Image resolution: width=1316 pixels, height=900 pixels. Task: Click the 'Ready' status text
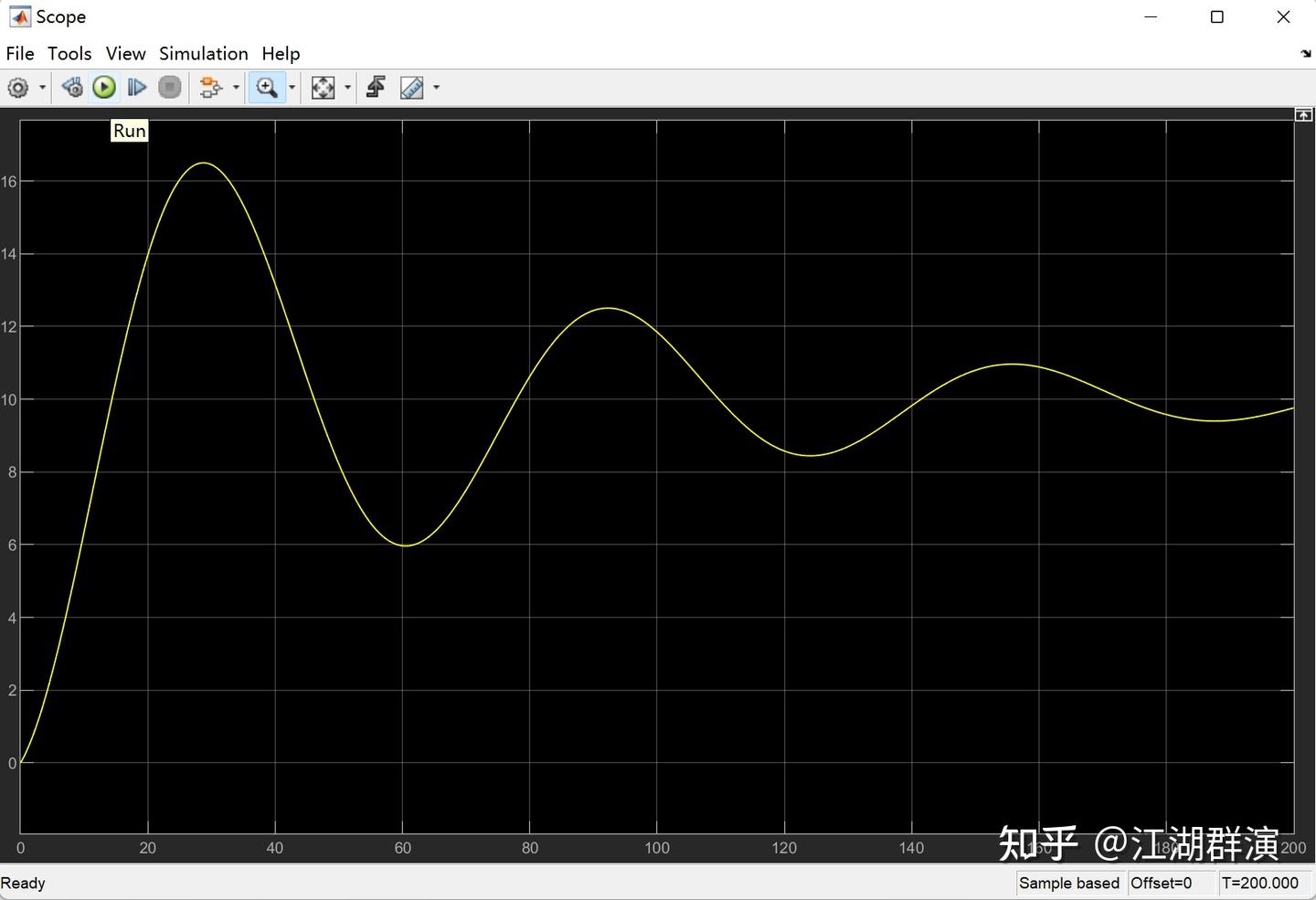click(x=23, y=883)
